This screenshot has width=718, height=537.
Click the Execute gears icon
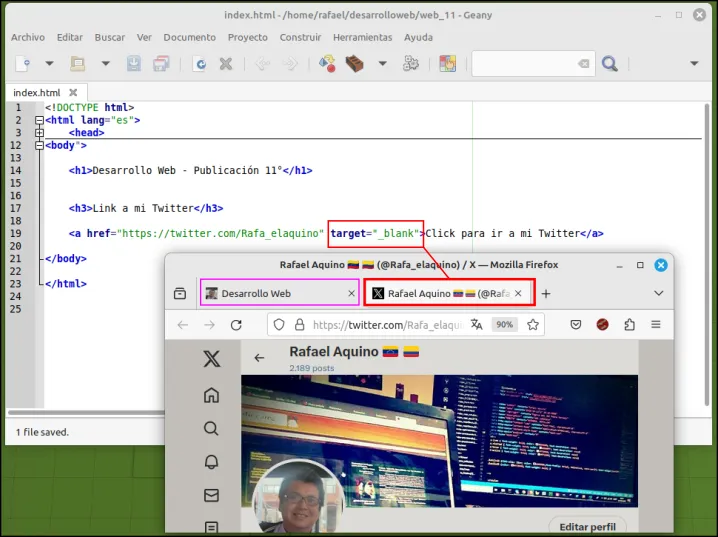[411, 64]
